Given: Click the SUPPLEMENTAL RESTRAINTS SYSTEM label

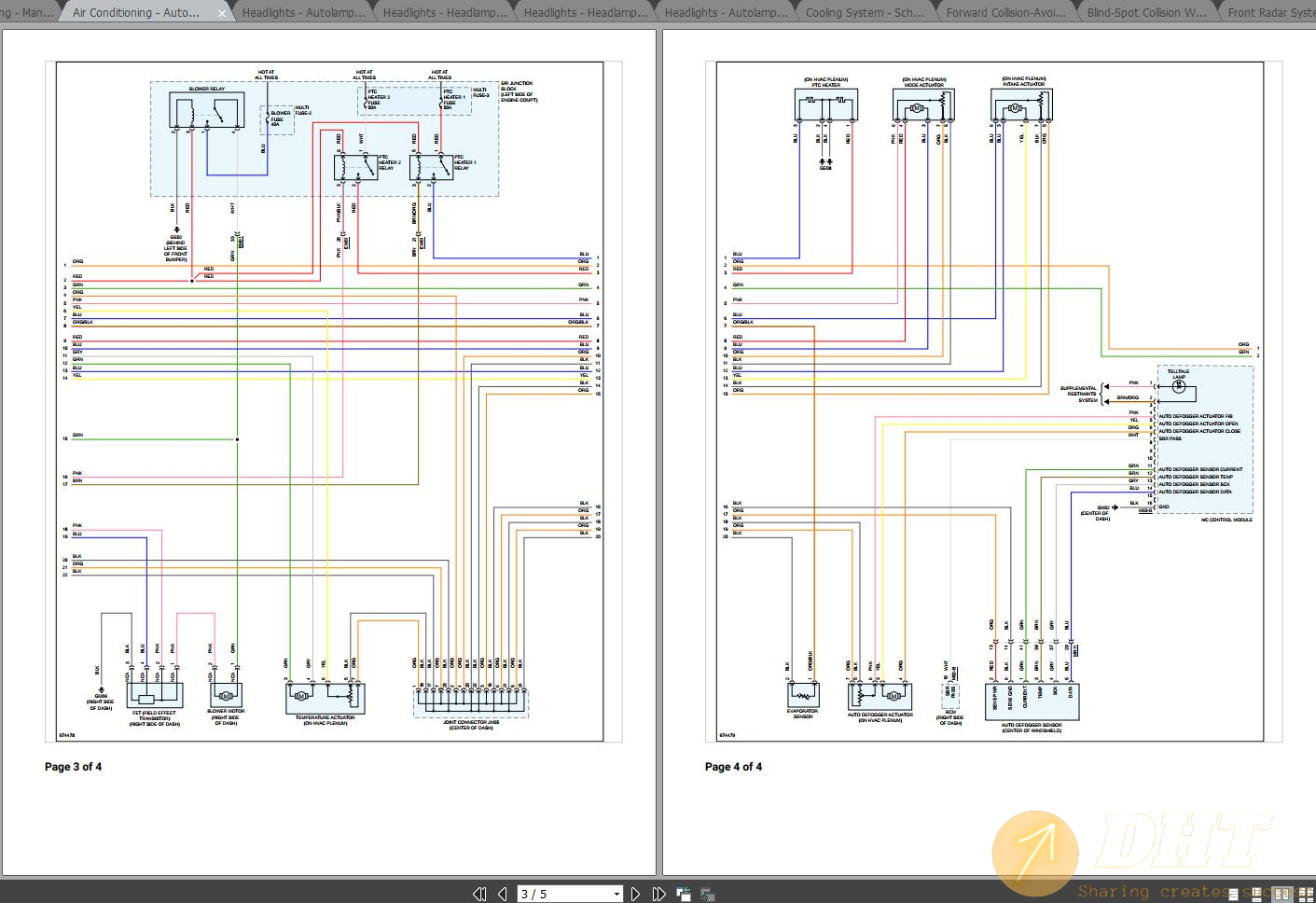Looking at the screenshot, I should pyautogui.click(x=1078, y=394).
